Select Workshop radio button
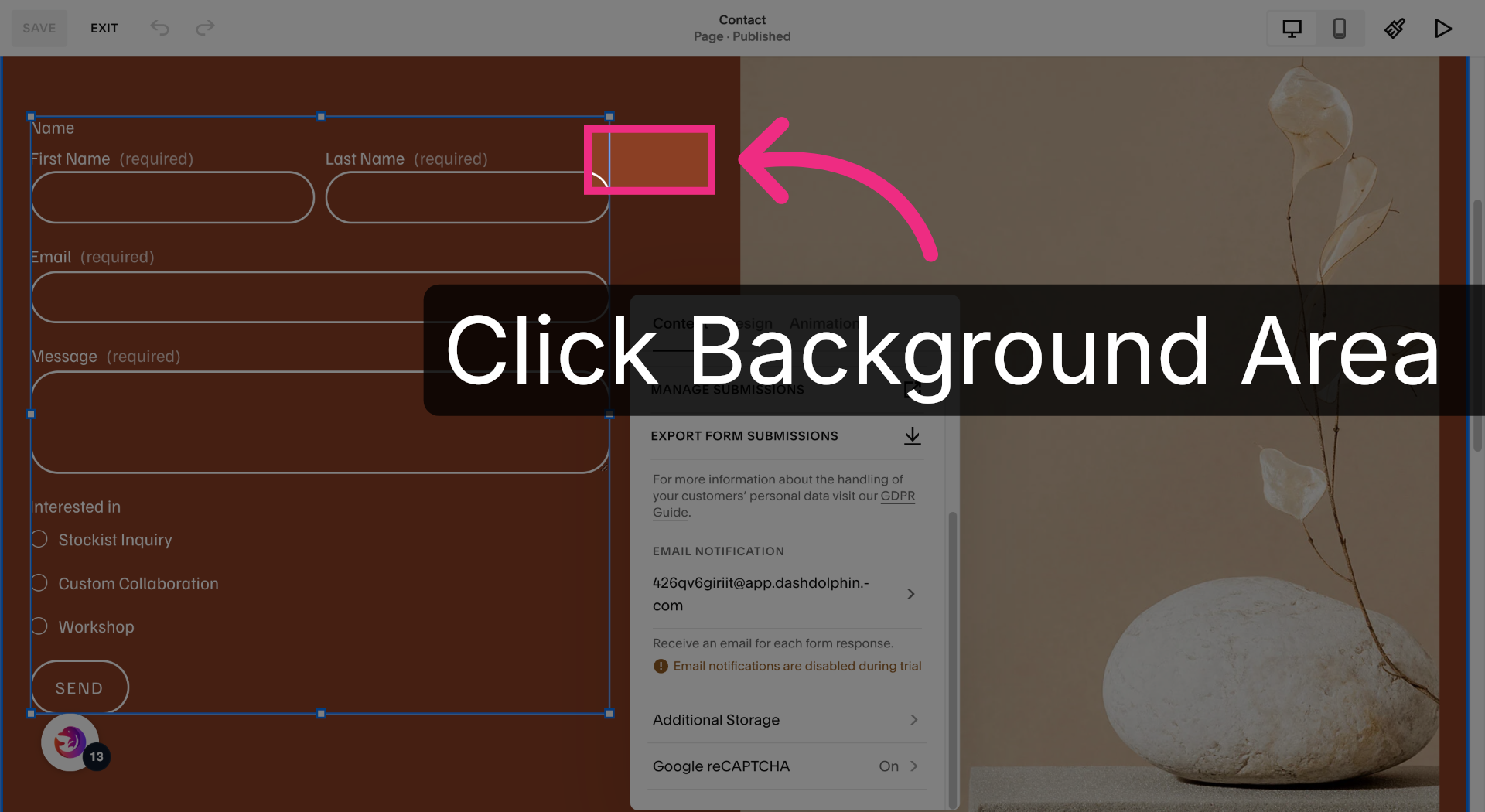 point(39,626)
